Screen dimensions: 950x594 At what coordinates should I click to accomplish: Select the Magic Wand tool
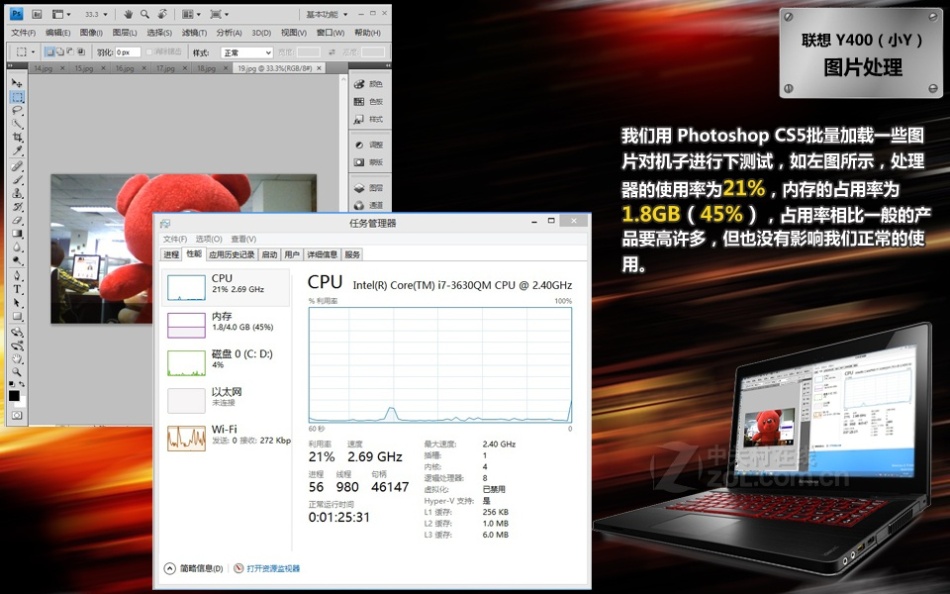tap(17, 124)
